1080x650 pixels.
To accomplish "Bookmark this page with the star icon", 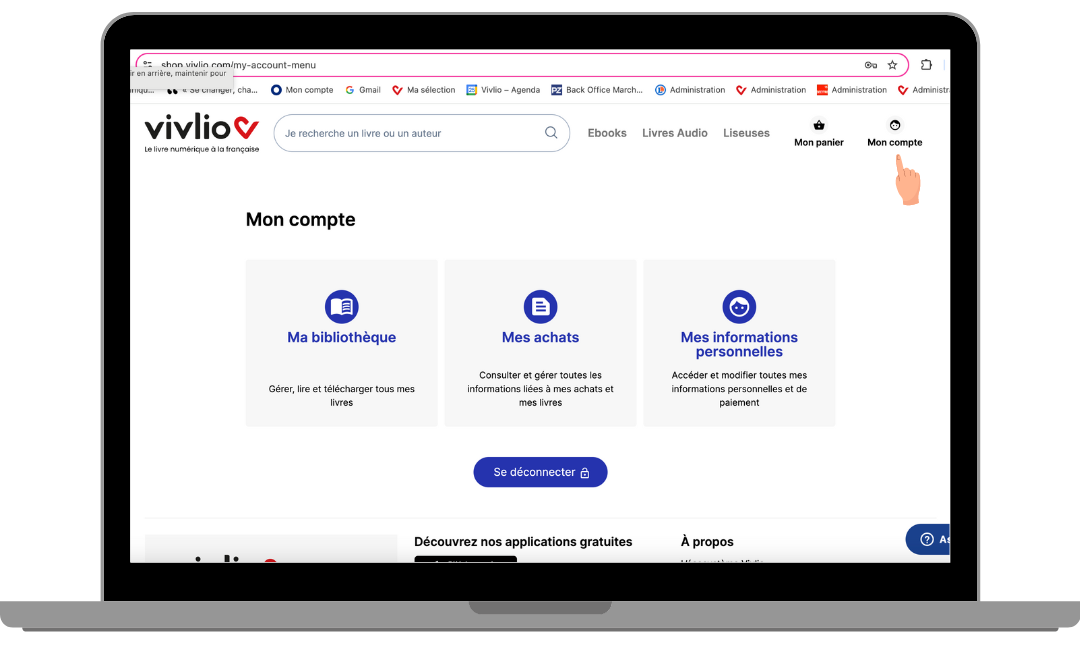I will [893, 65].
